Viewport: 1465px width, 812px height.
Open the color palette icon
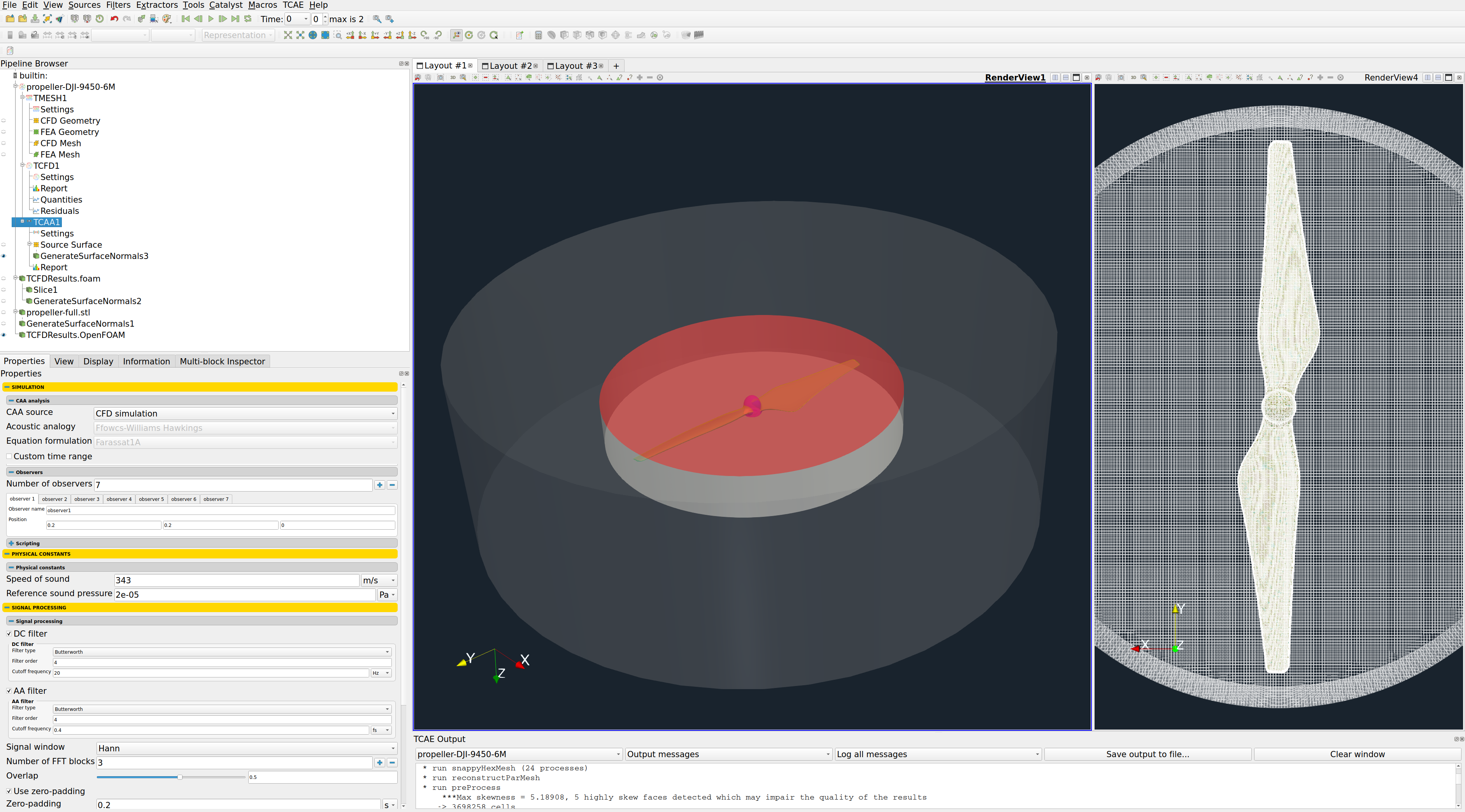coord(167,19)
